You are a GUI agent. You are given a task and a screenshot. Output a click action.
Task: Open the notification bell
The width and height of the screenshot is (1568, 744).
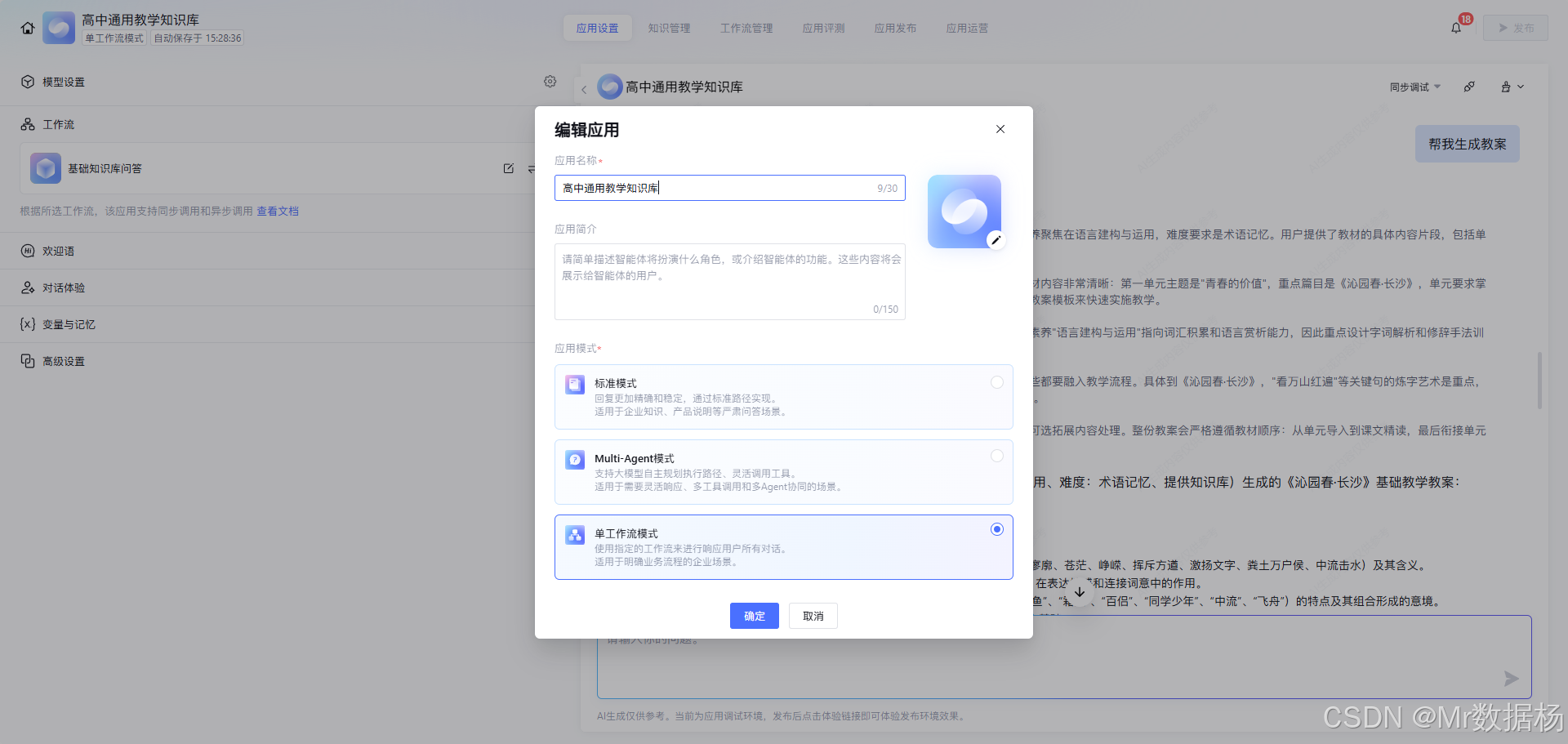(x=1454, y=27)
